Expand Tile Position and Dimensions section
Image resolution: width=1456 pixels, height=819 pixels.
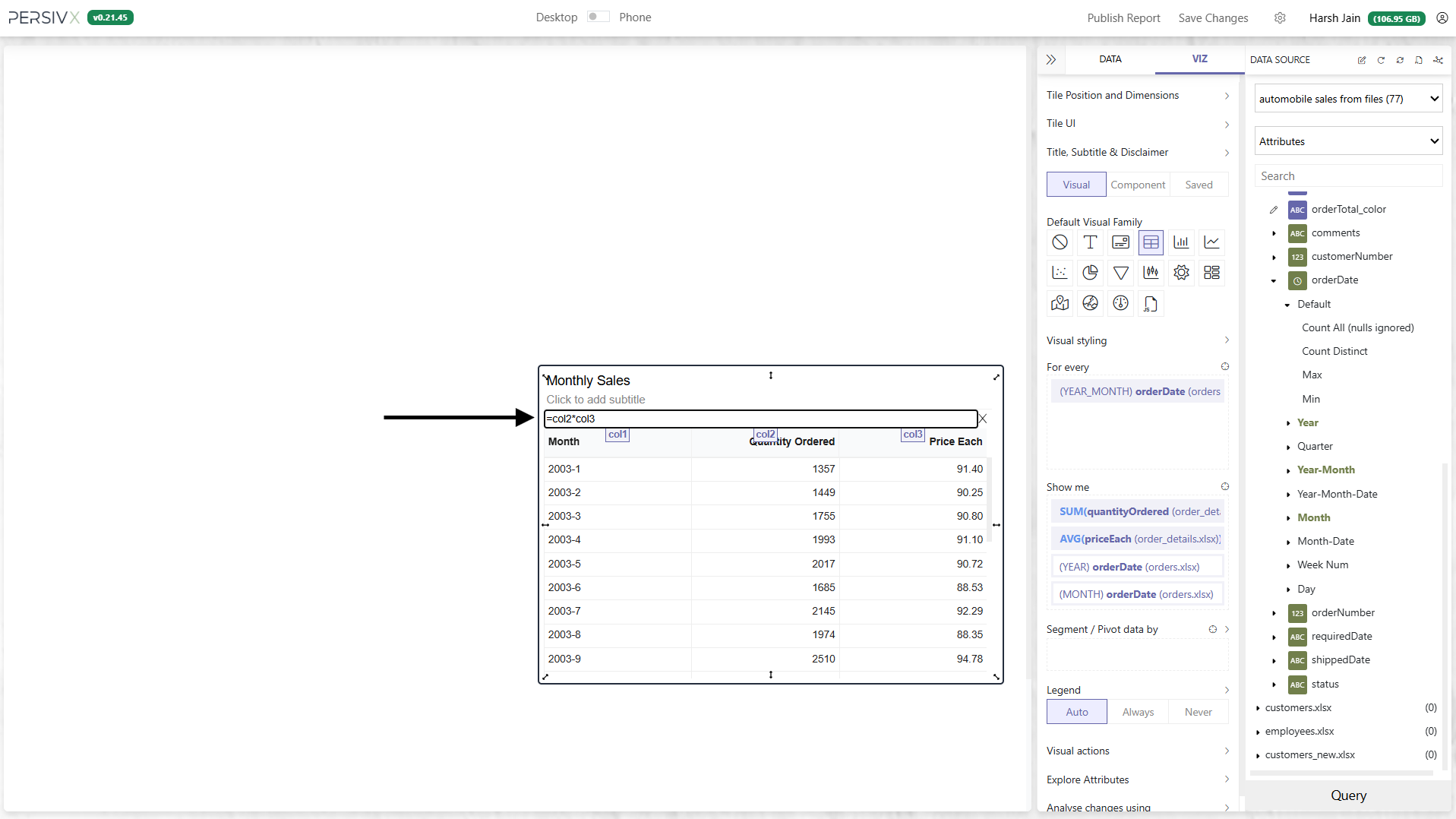tap(1137, 95)
